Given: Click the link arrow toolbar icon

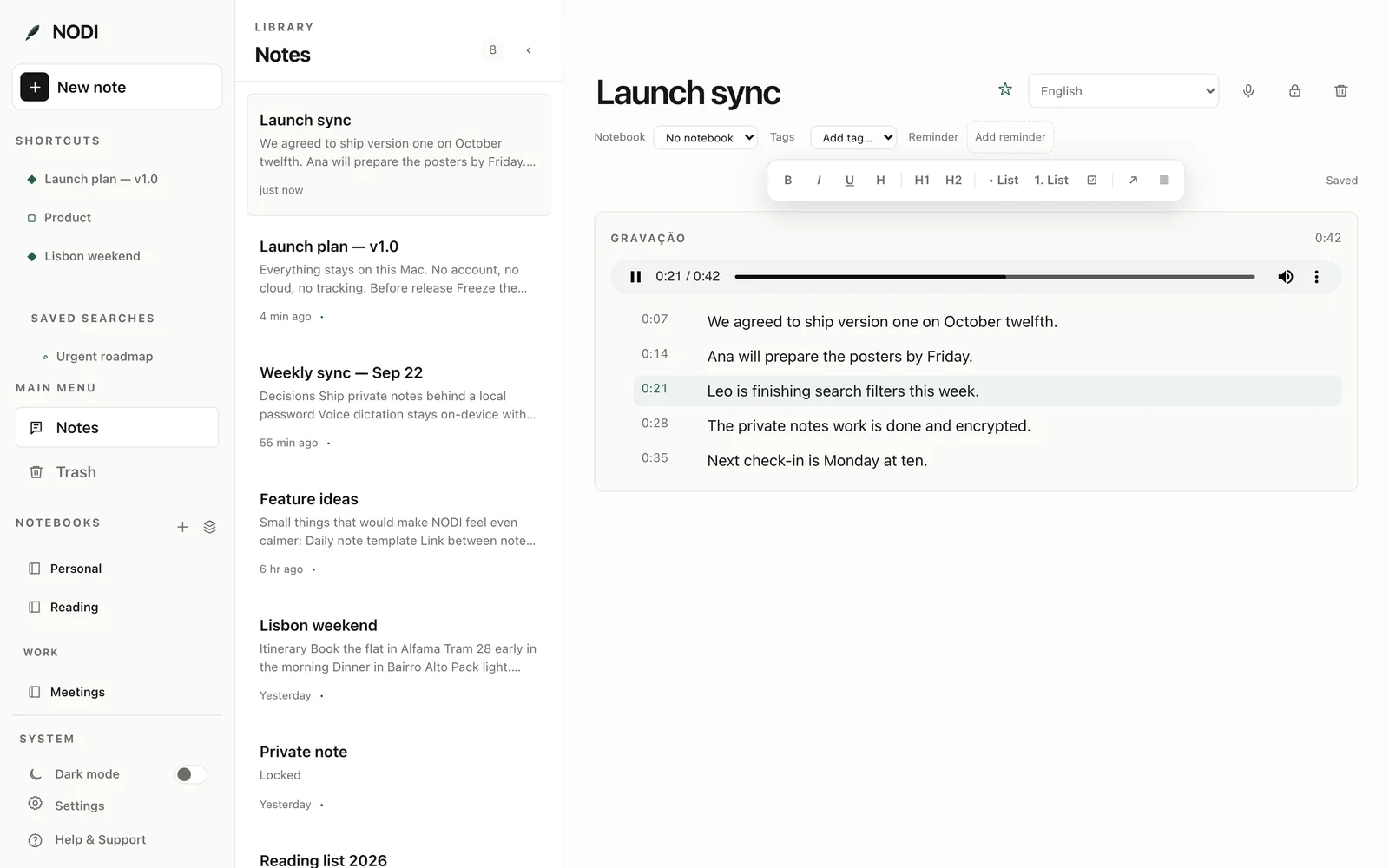Looking at the screenshot, I should coord(1133,181).
